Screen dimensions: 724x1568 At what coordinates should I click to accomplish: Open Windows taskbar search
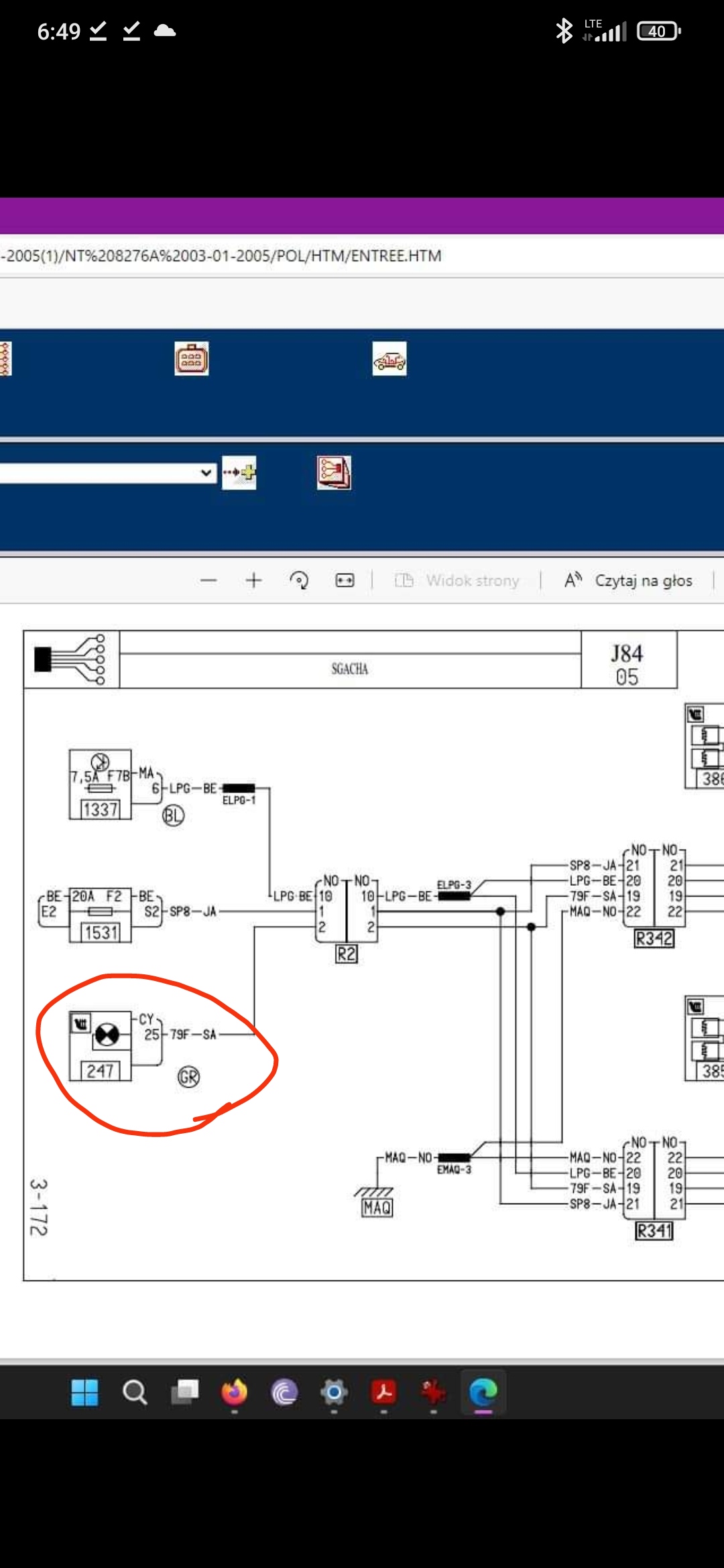click(x=135, y=1392)
